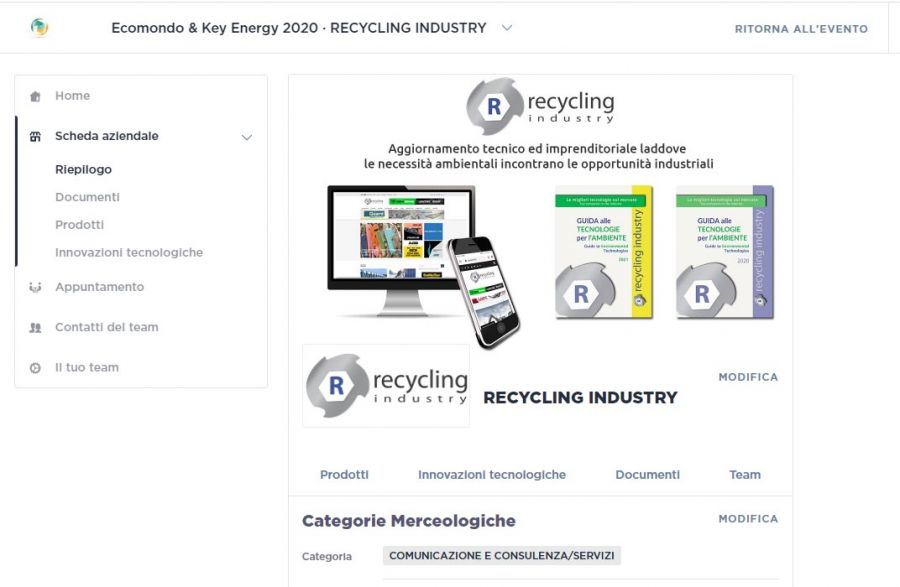Open the event selector dropdown chevron
Image resolution: width=900 pixels, height=587 pixels.
[507, 28]
